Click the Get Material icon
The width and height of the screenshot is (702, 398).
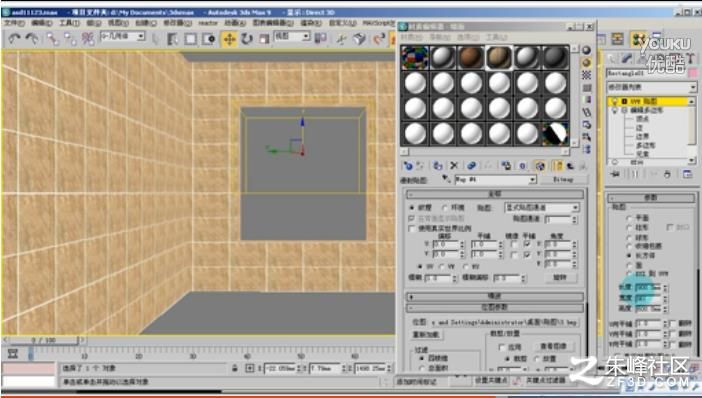click(x=408, y=166)
